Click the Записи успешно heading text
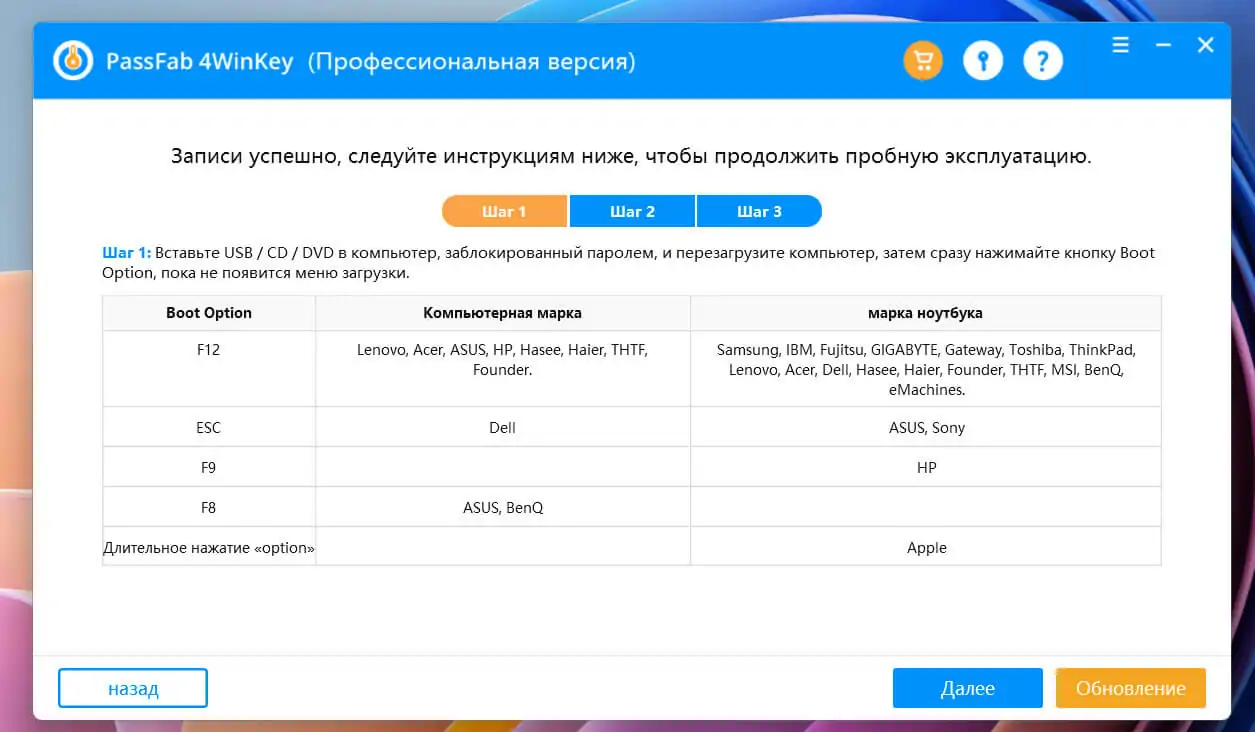 point(631,156)
